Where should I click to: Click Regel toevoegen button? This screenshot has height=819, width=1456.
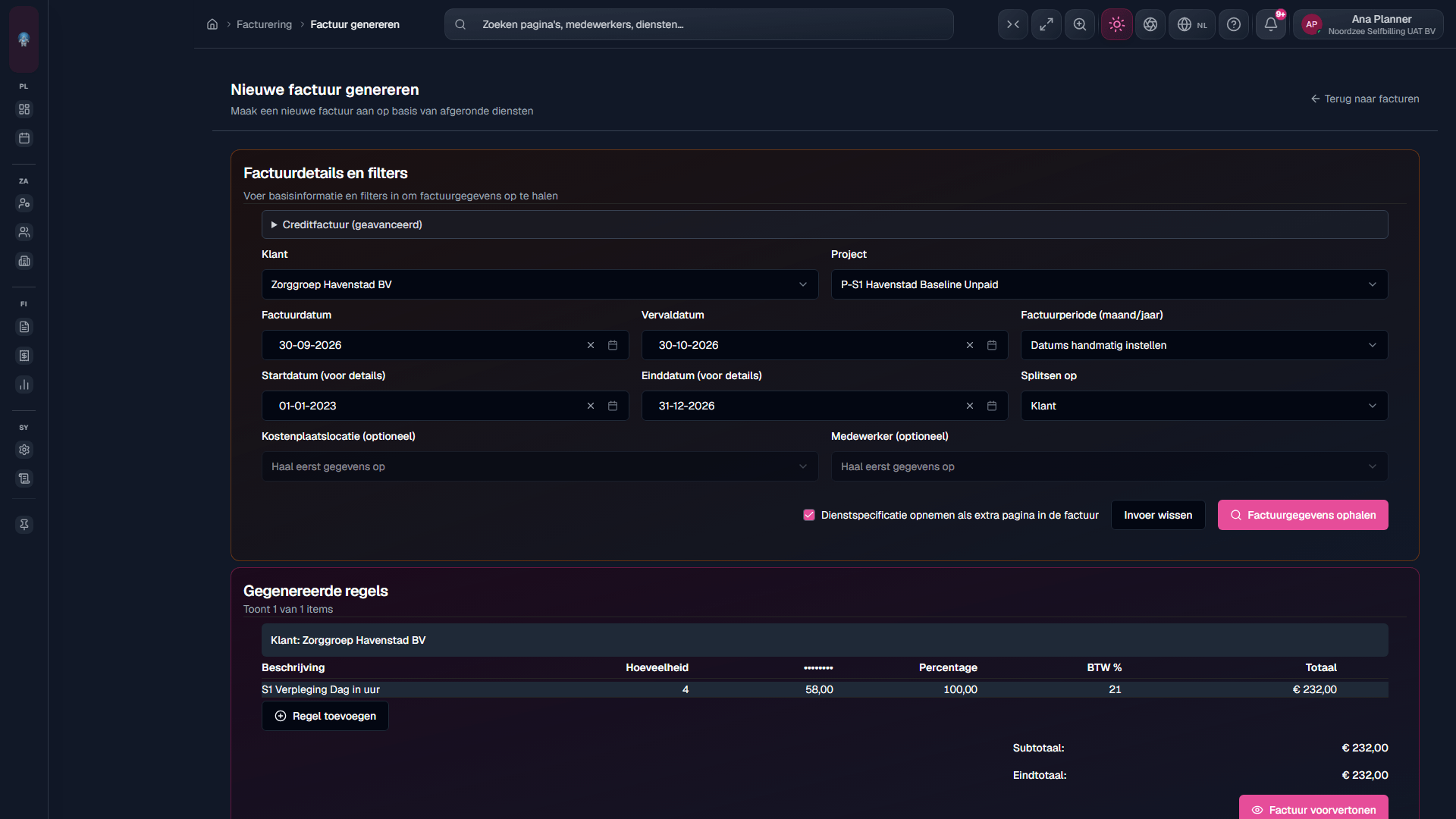click(x=325, y=716)
